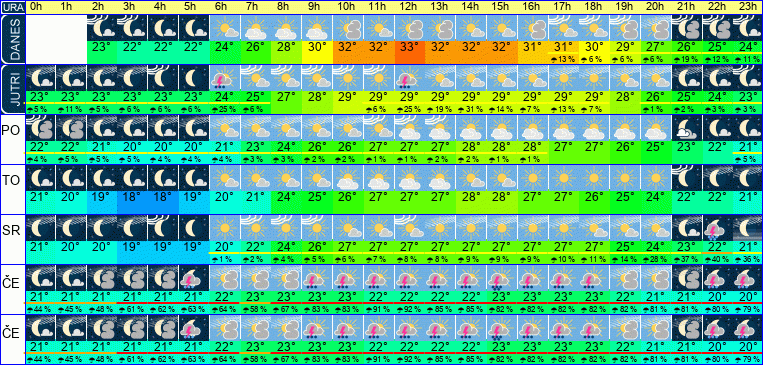Click JUTRI 6h thunderstorm icon

225,77
